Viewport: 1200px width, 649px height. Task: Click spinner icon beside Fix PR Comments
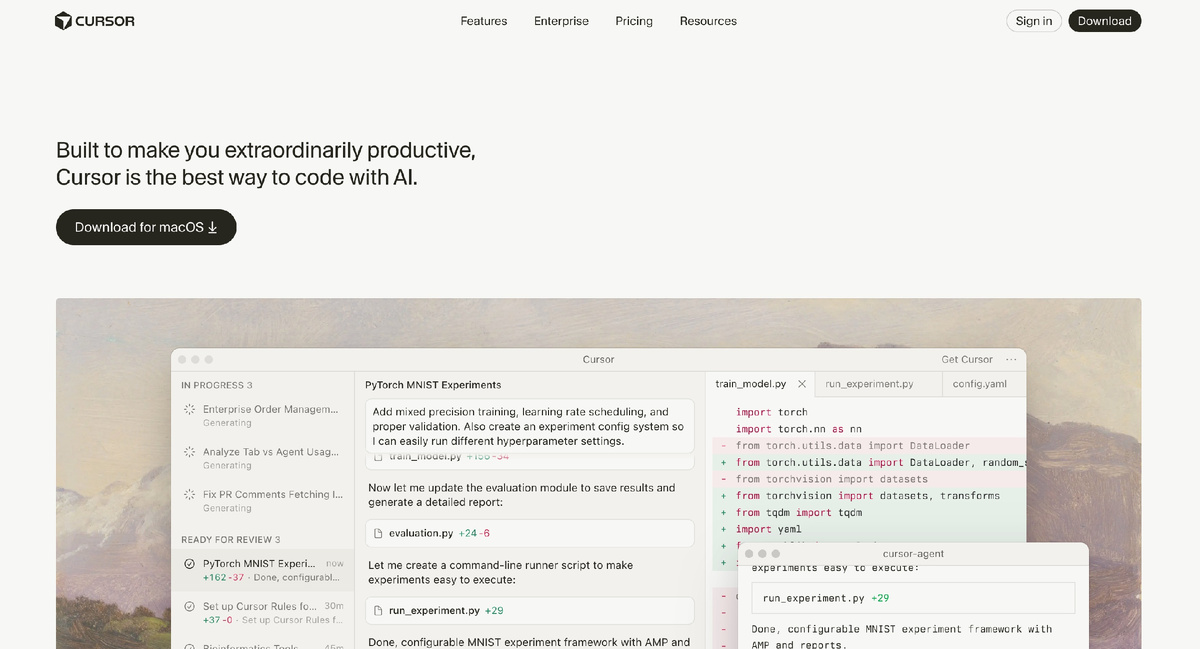click(190, 494)
